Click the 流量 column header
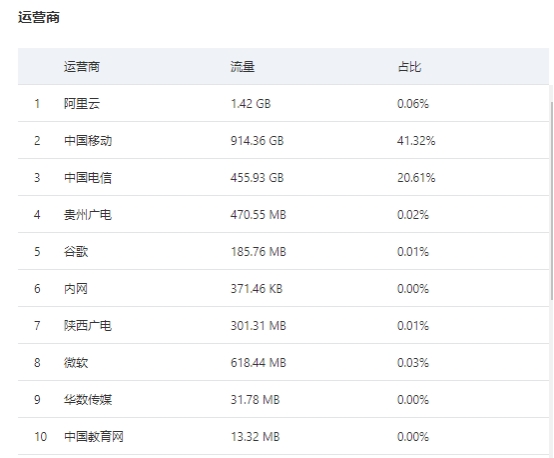The width and height of the screenshot is (554, 458). tap(242, 67)
